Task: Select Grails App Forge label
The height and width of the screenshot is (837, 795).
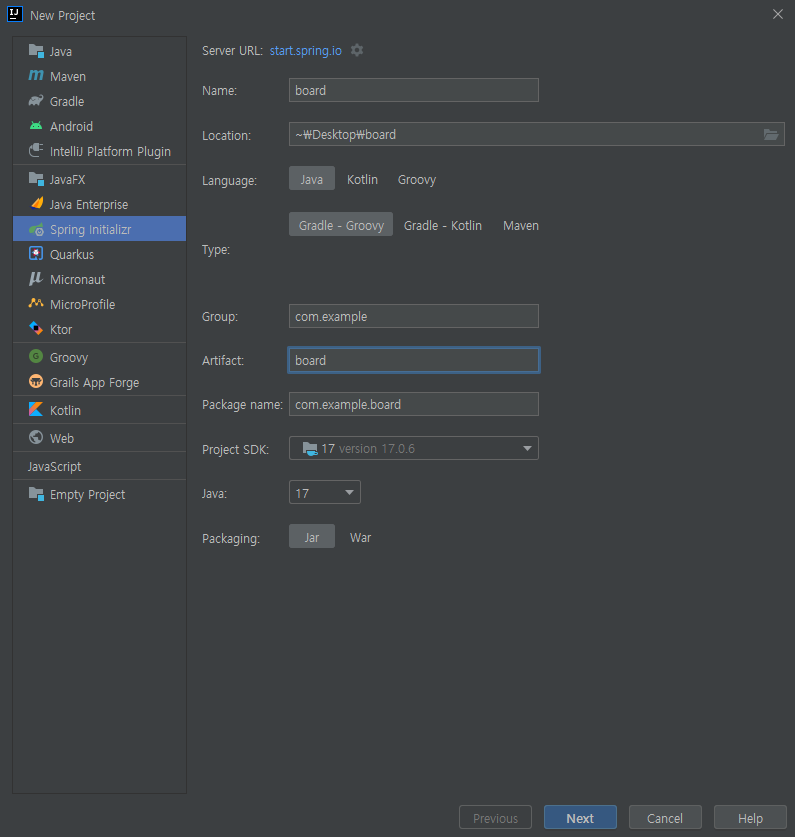Action: pos(95,383)
